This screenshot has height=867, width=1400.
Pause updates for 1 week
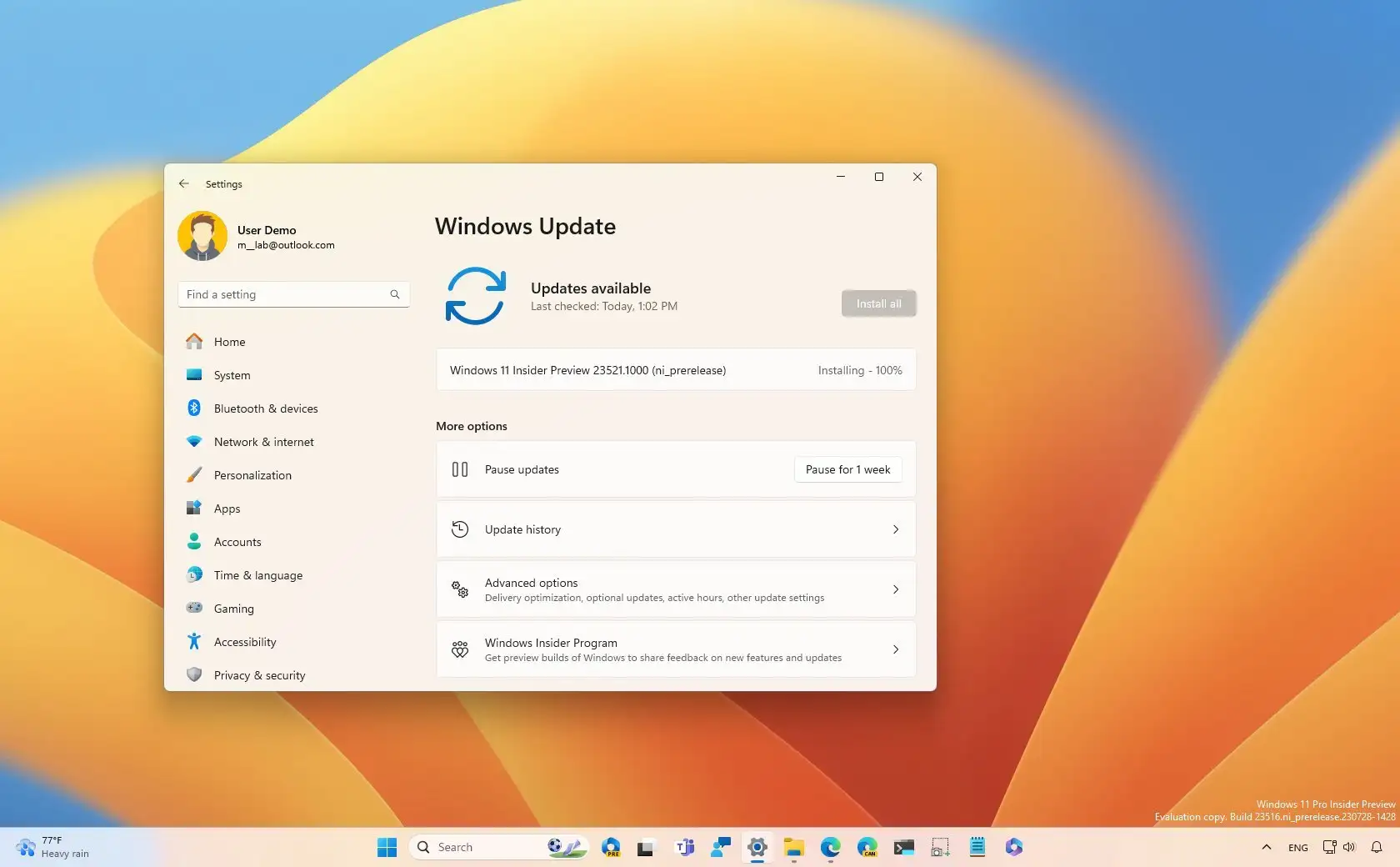pyautogui.click(x=847, y=469)
